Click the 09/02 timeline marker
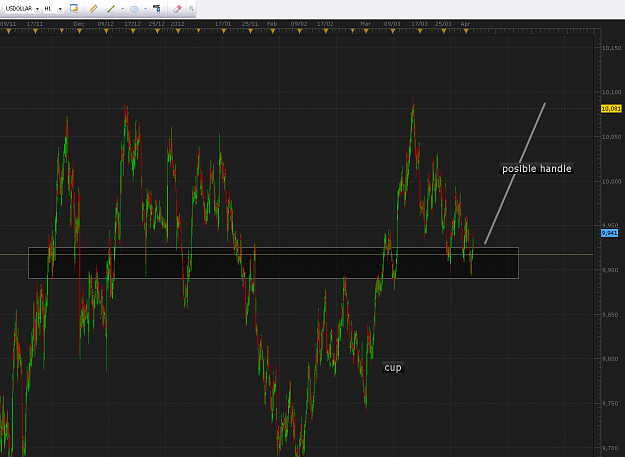 pyautogui.click(x=299, y=31)
